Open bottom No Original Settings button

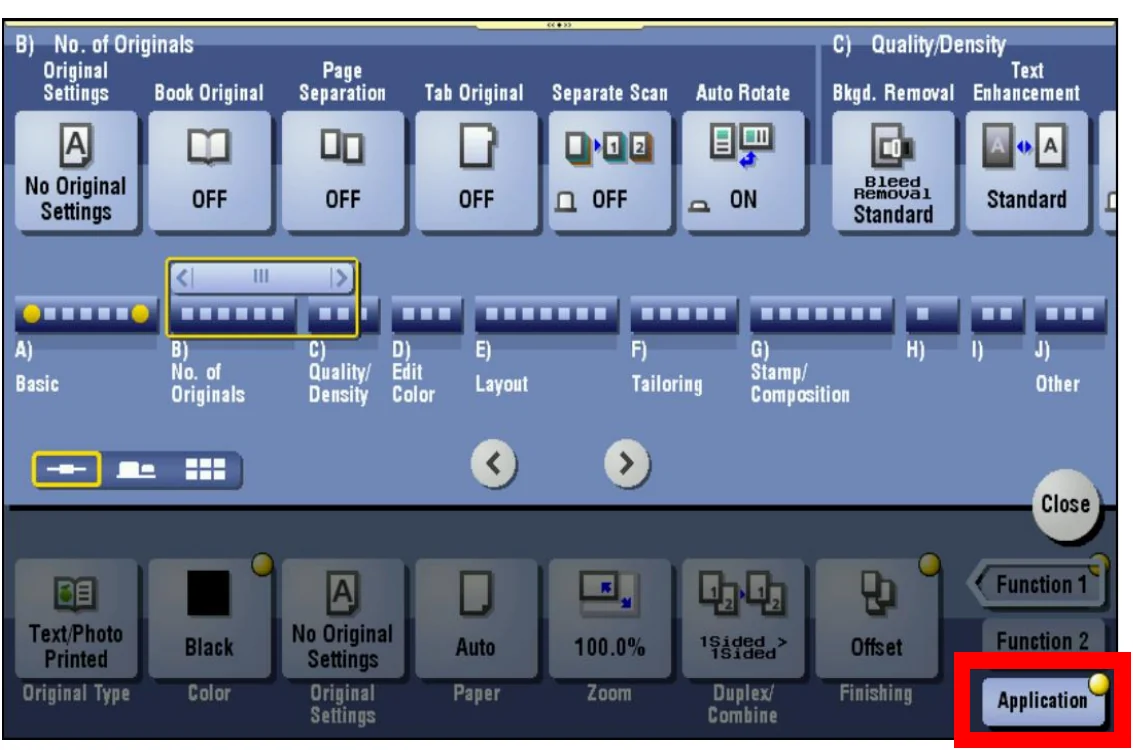pos(343,618)
